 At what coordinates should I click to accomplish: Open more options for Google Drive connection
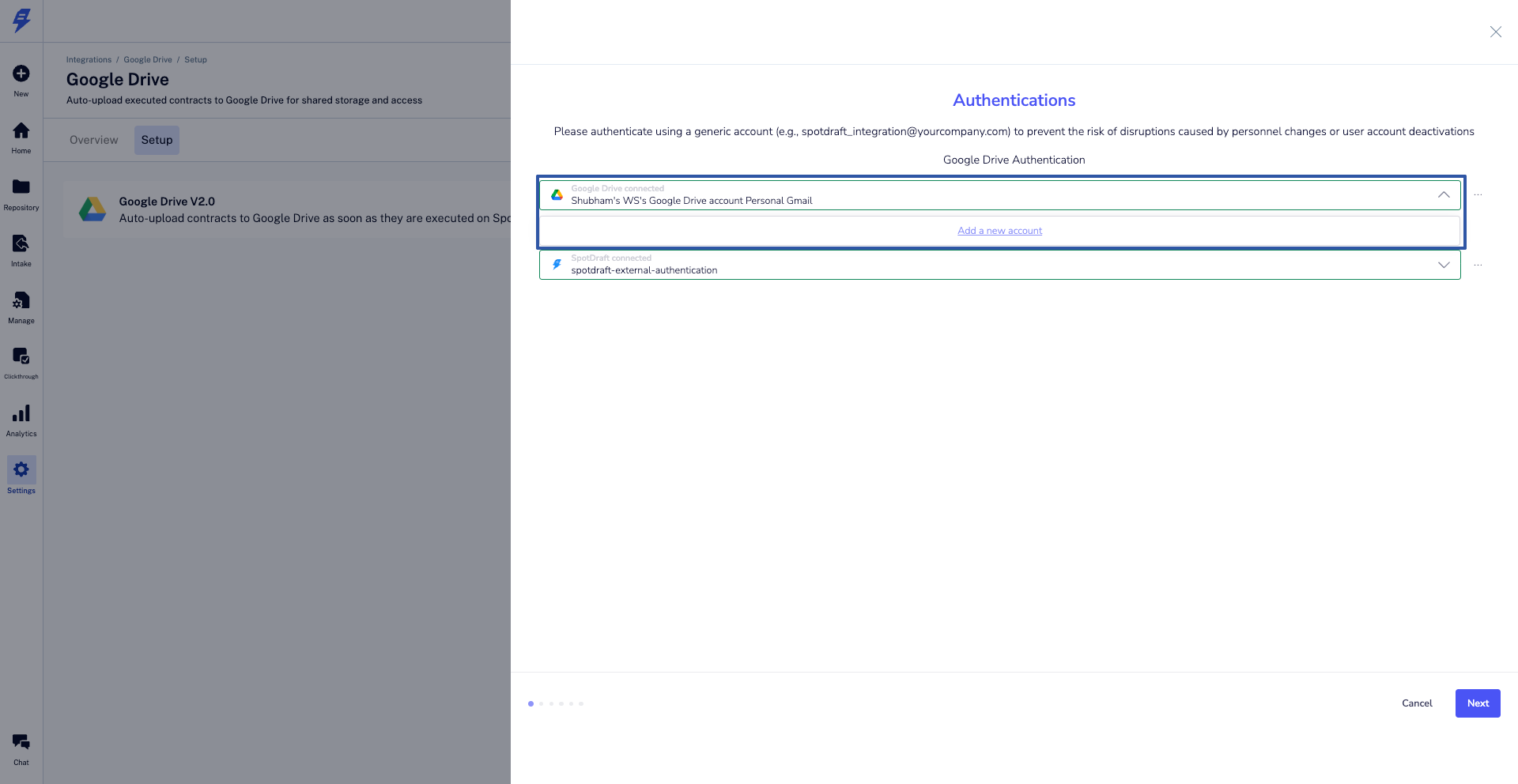coord(1478,194)
